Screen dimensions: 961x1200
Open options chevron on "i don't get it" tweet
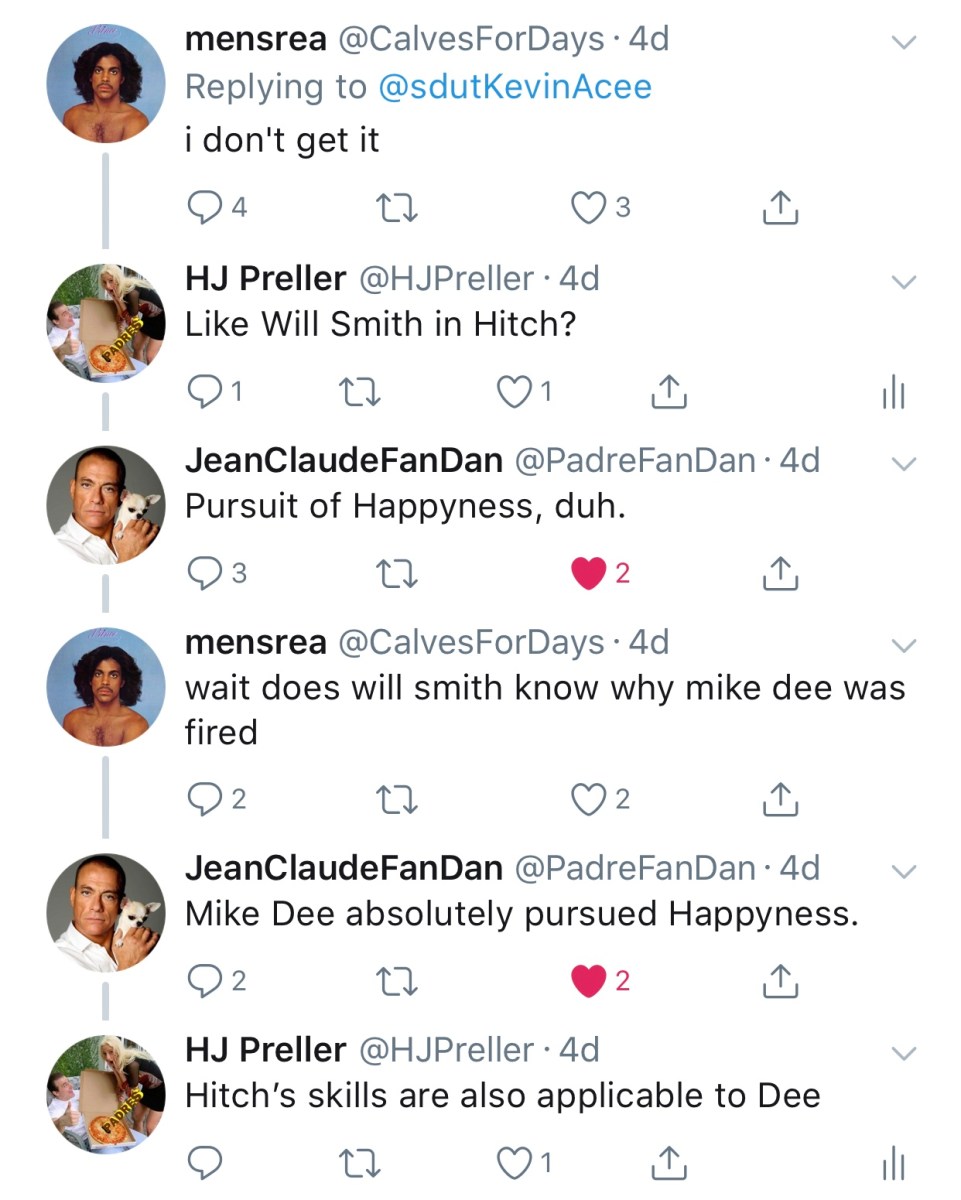tap(903, 42)
